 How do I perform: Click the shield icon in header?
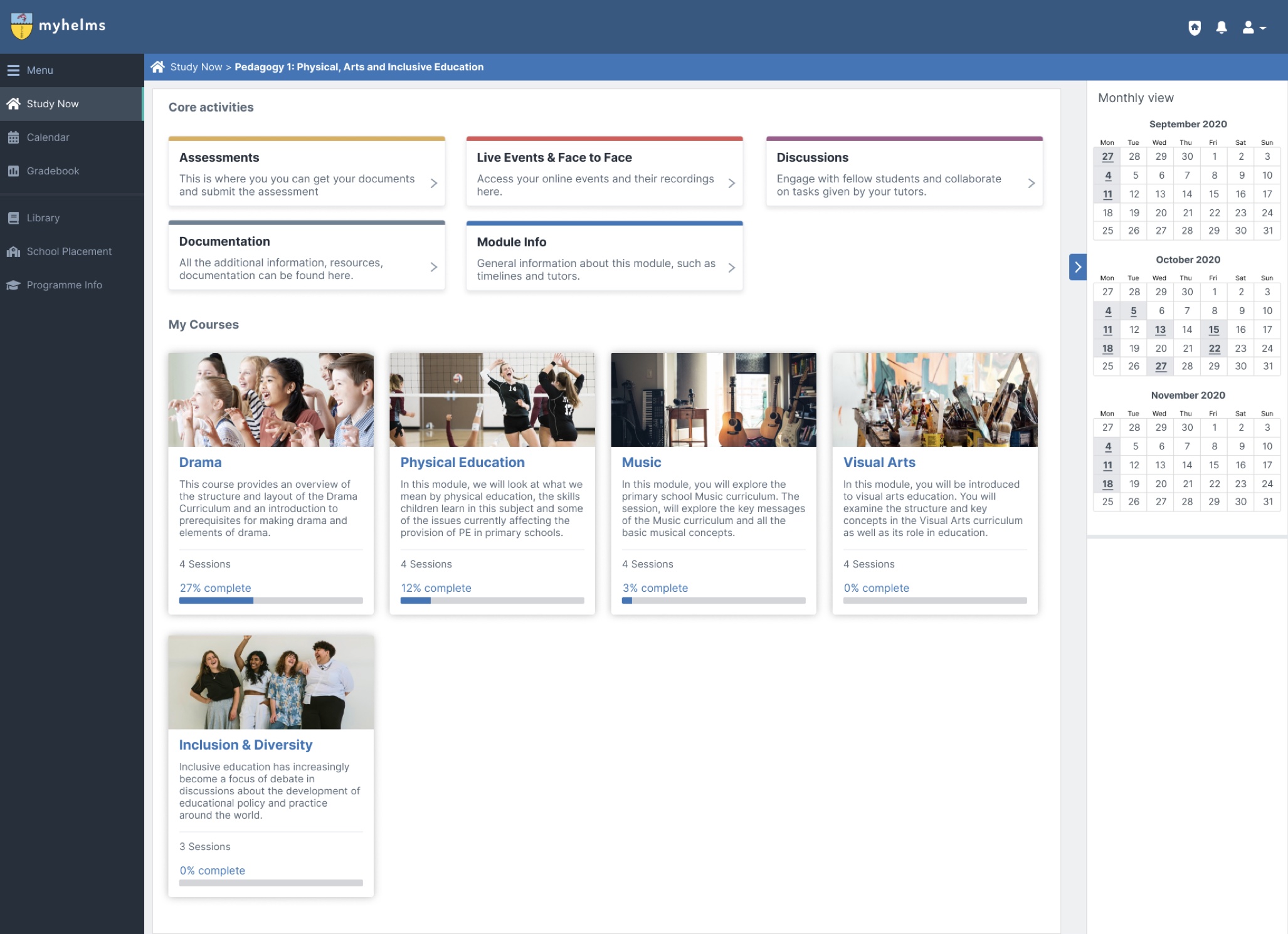coord(1194,28)
